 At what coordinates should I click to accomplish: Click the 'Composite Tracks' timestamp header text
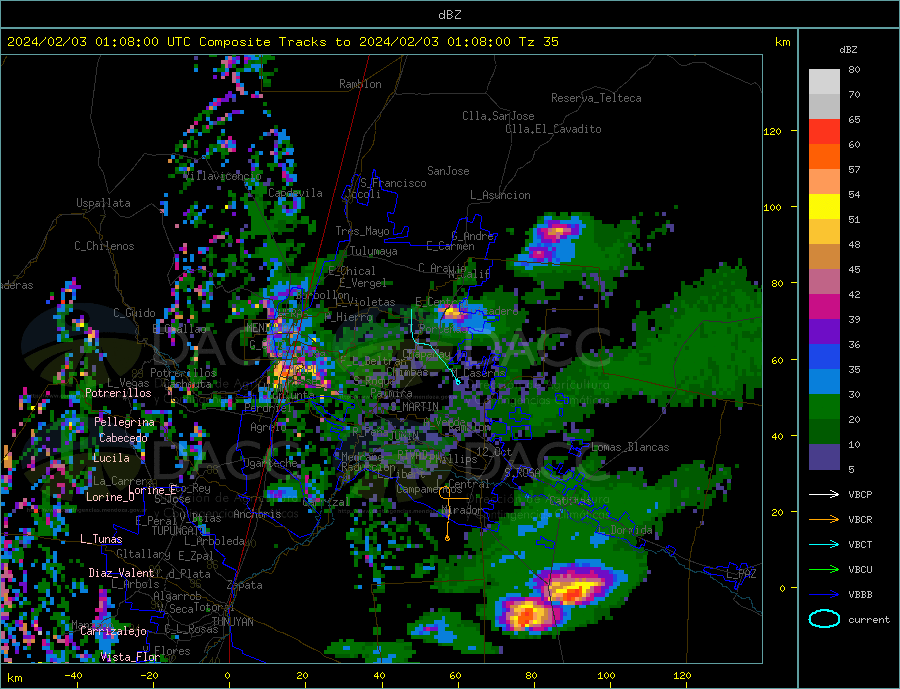[x=282, y=42]
